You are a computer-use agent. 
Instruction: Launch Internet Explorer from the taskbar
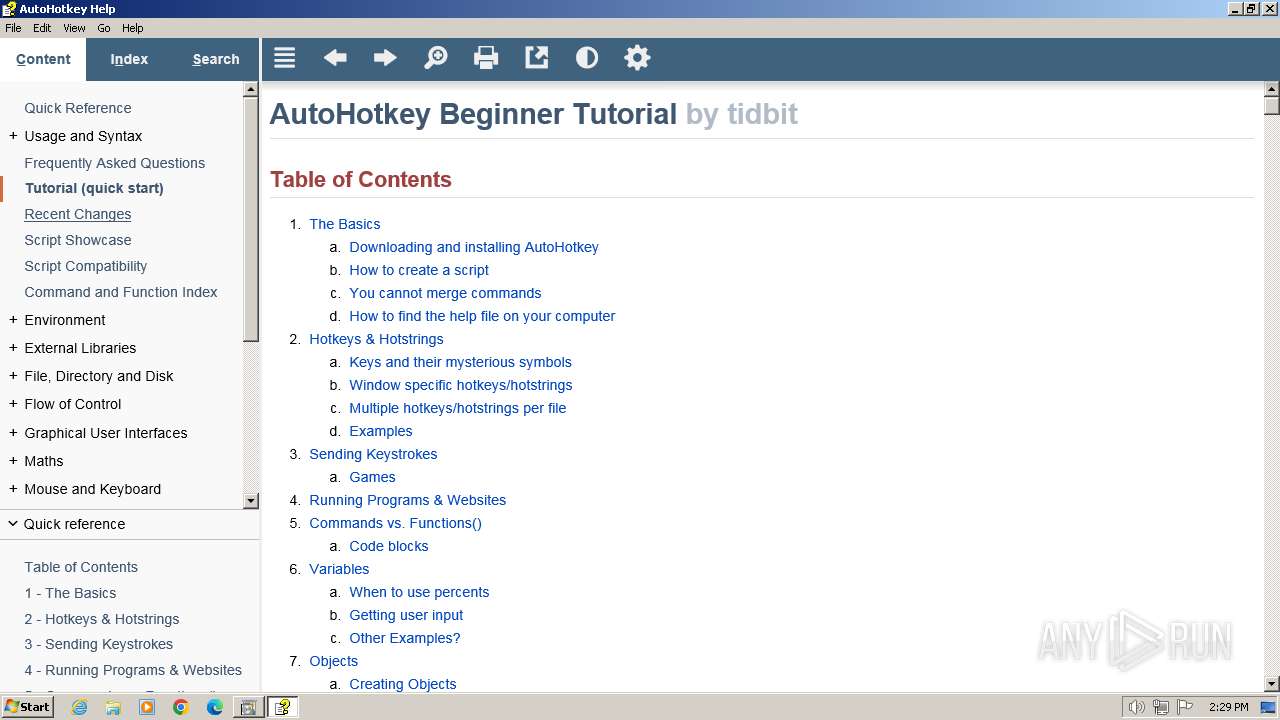(79, 707)
